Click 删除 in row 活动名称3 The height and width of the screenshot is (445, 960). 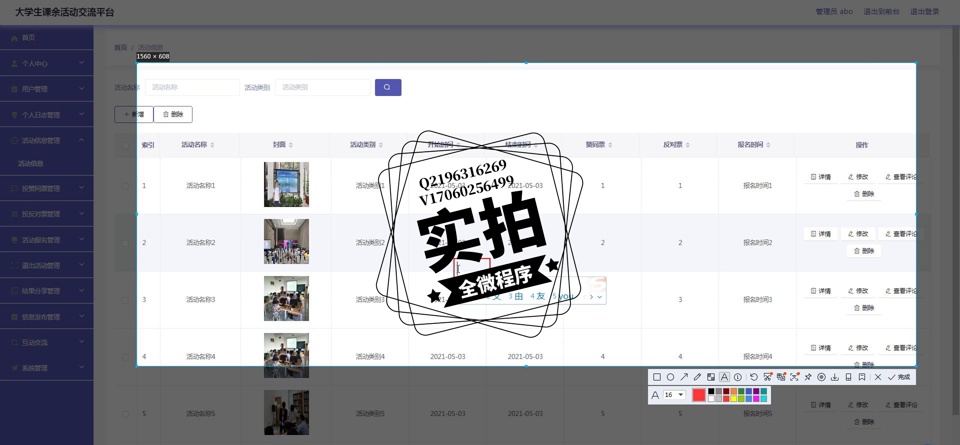tap(864, 308)
